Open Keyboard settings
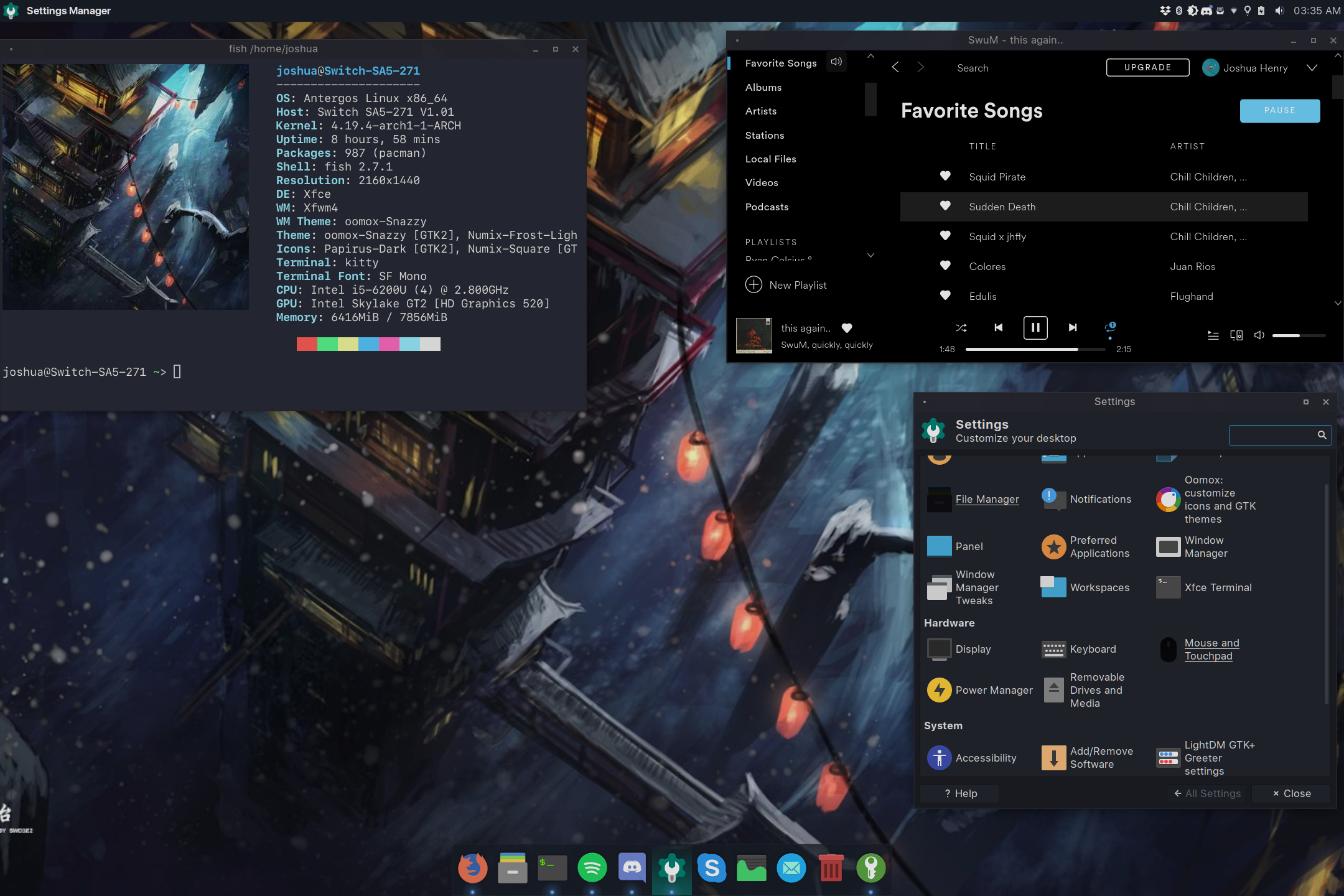 coord(1079,649)
